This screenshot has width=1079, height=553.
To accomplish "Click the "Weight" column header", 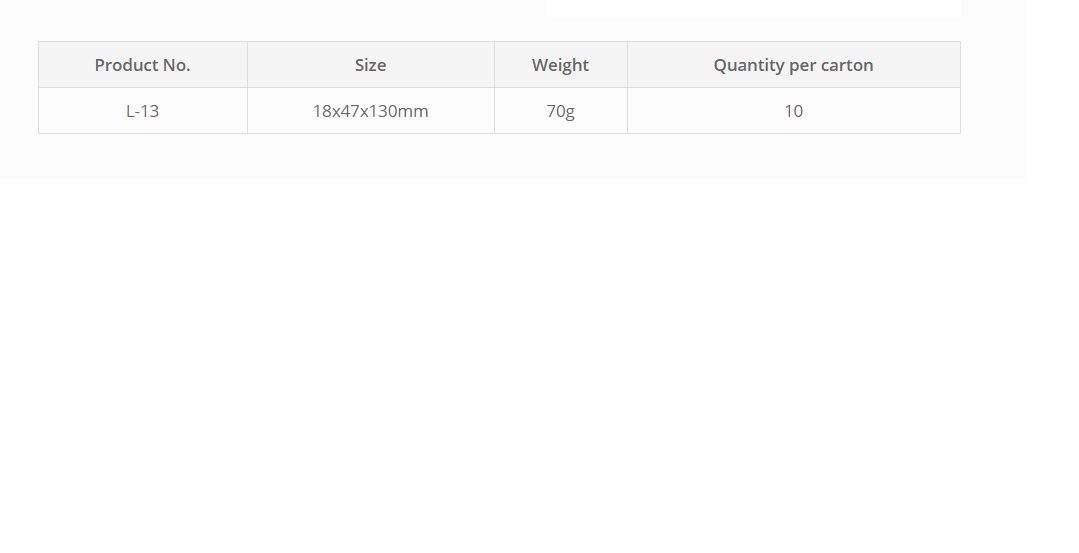I will (x=560, y=65).
